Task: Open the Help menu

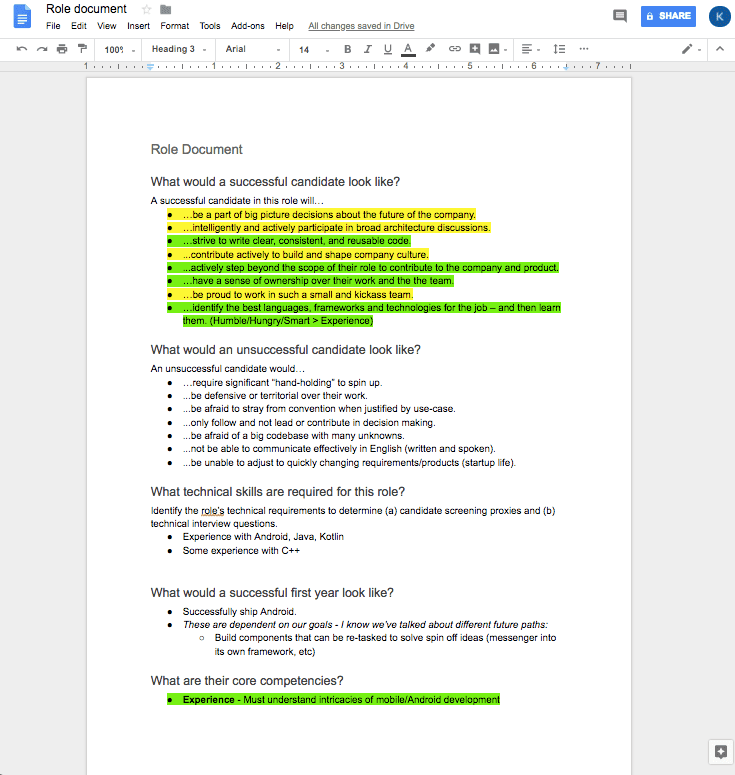Action: pos(284,26)
